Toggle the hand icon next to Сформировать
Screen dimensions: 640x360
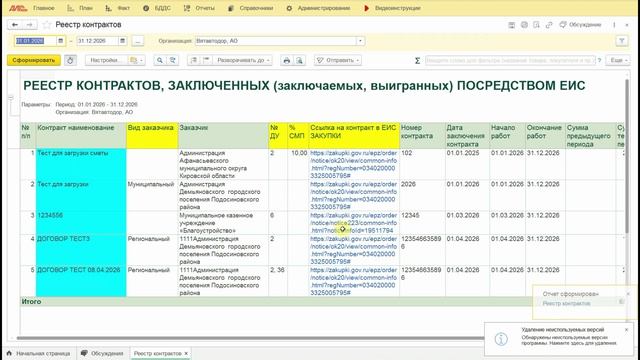pos(70,60)
